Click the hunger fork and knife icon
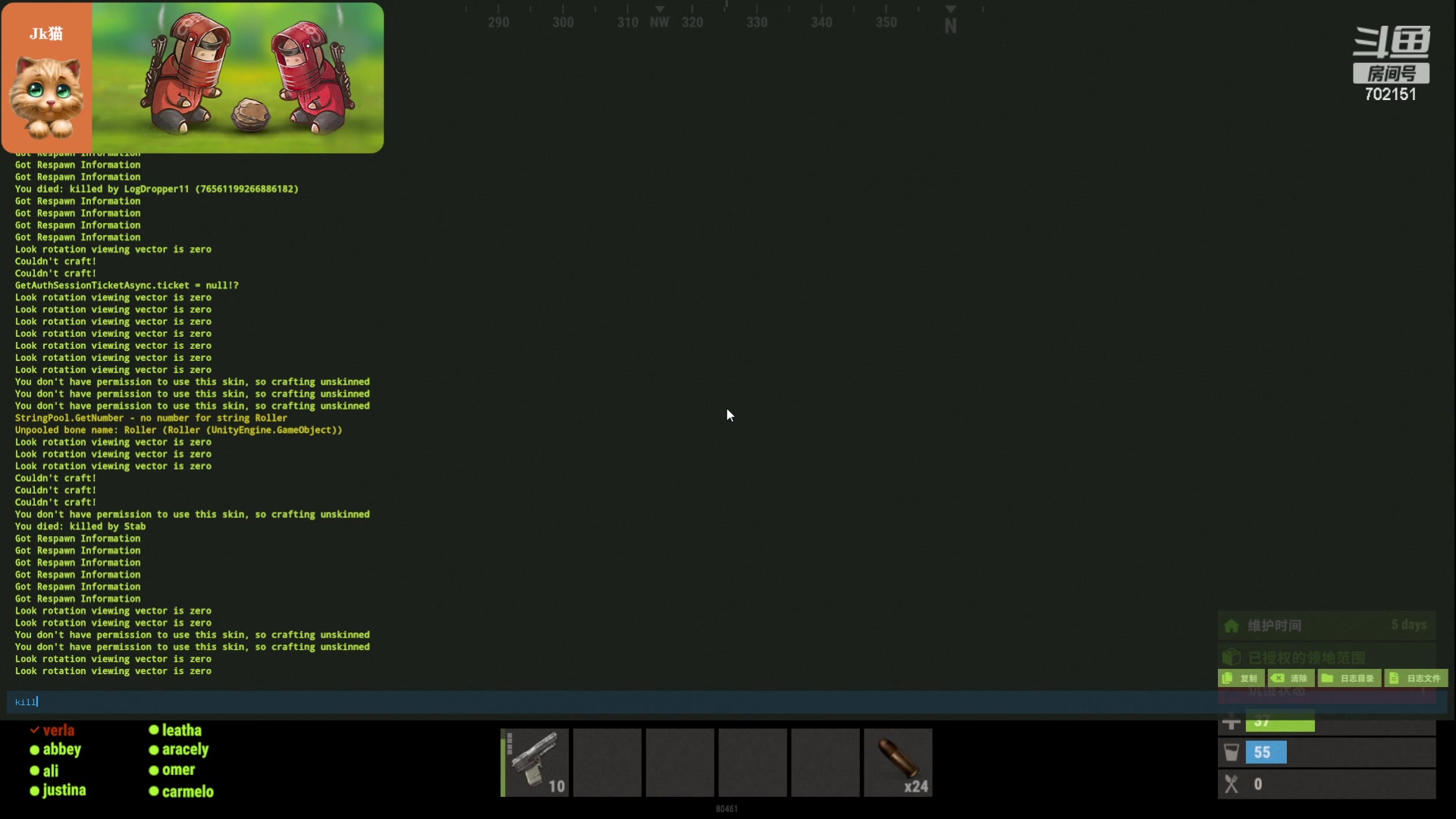1456x819 pixels. [x=1232, y=784]
